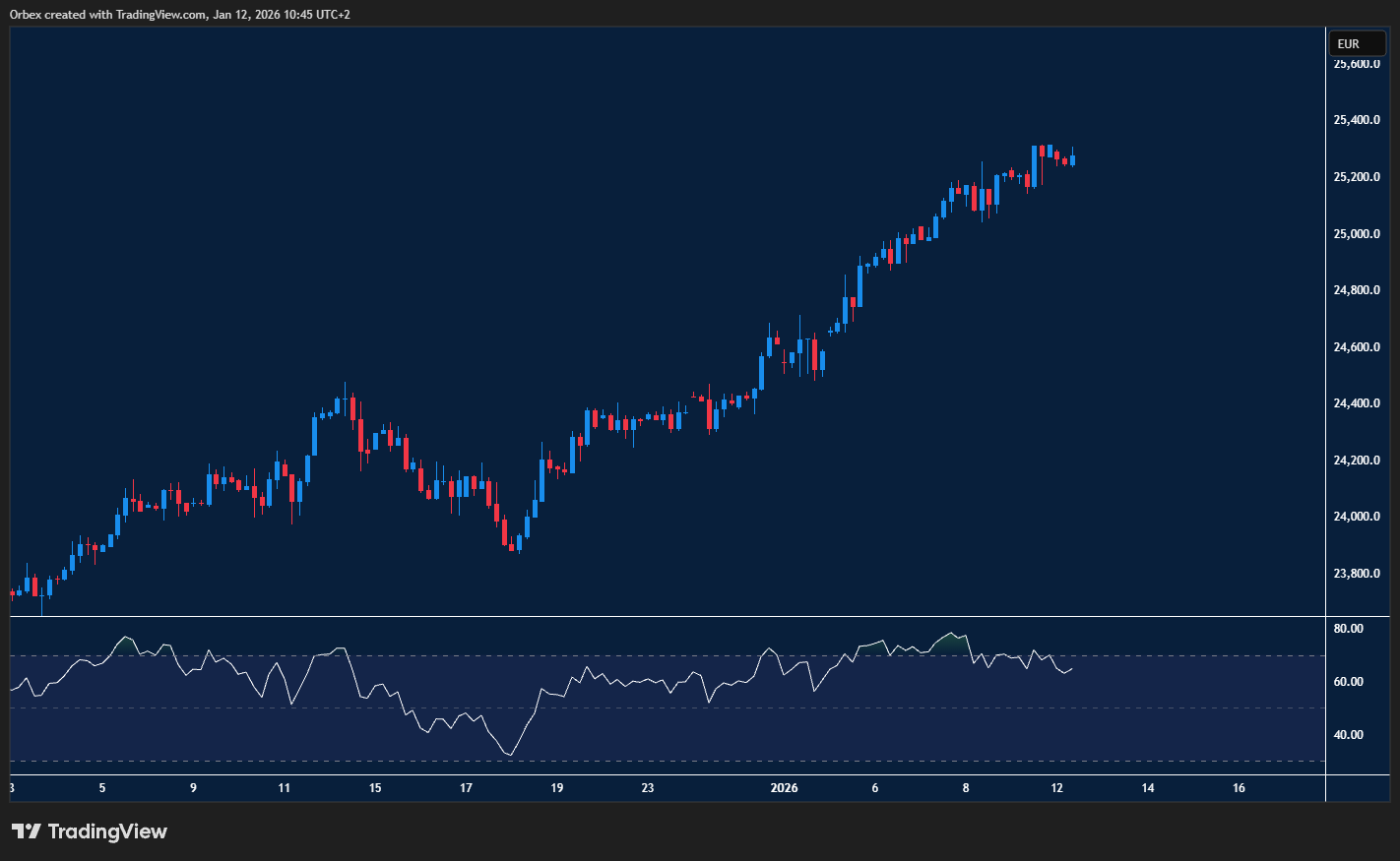The height and width of the screenshot is (861, 1400).
Task: Select the 25,000.0 price axis label
Action: (x=1356, y=234)
